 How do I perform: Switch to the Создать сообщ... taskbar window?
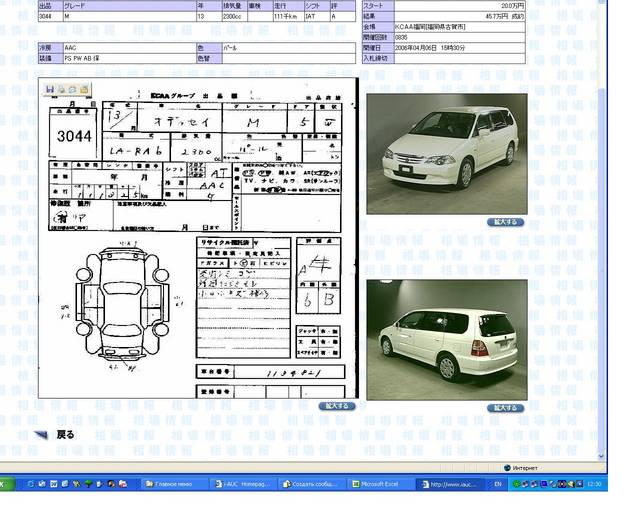pyautogui.click(x=311, y=484)
